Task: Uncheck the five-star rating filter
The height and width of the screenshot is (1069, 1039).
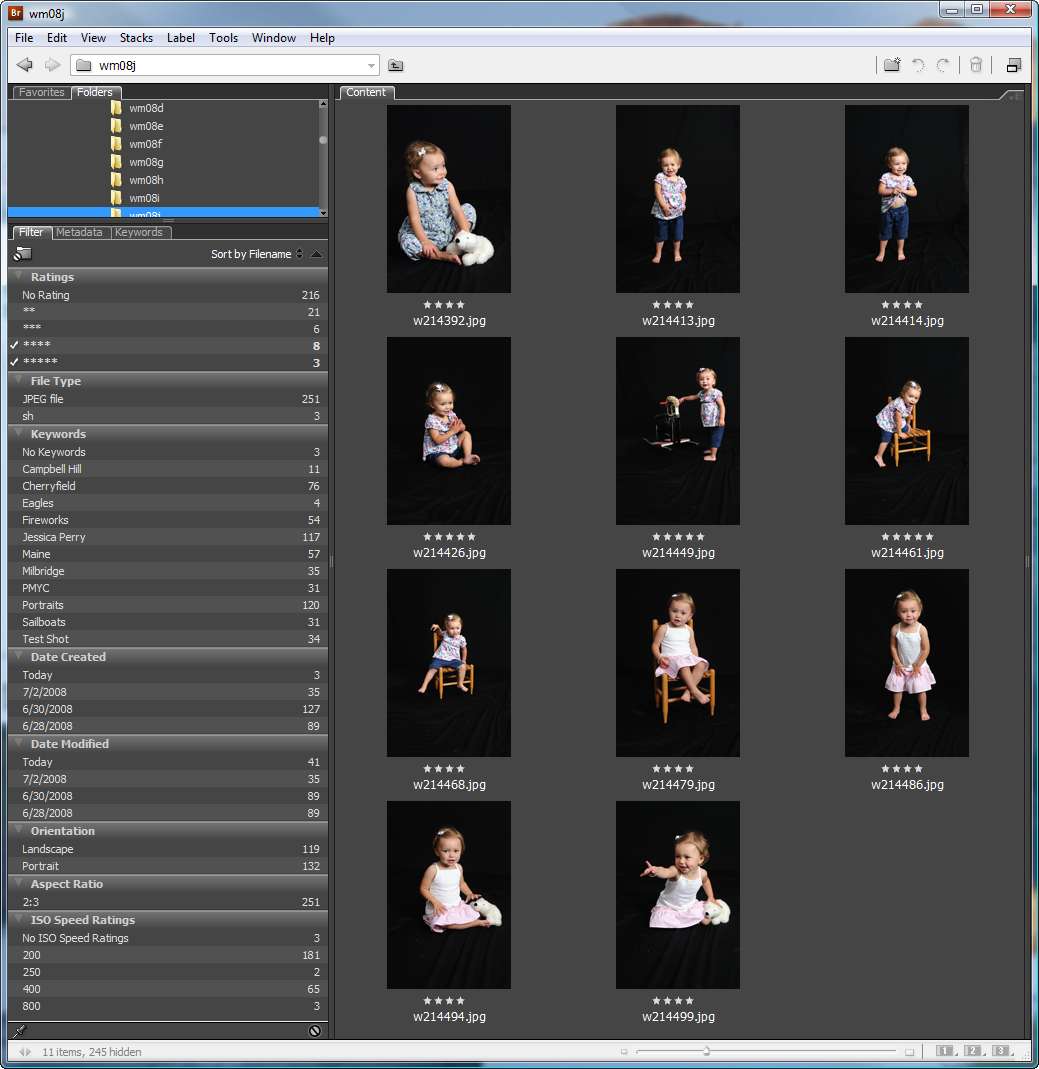Action: coord(168,363)
